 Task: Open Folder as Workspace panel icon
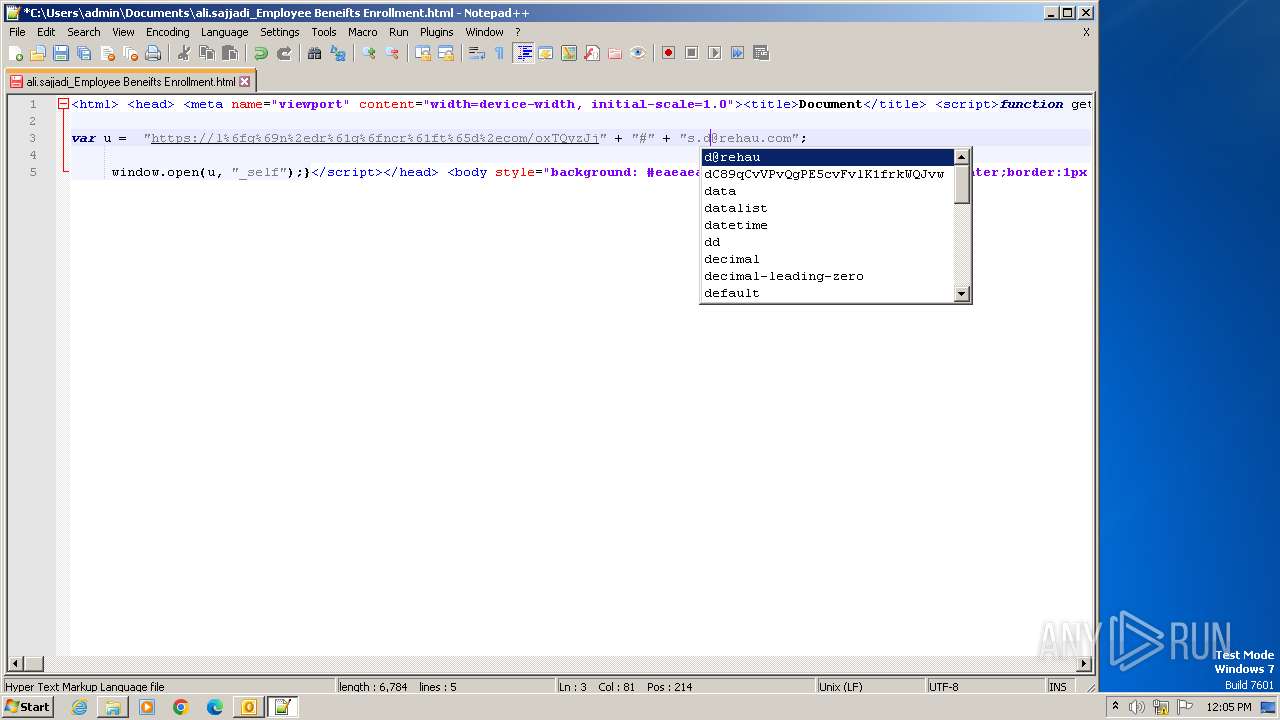tap(614, 53)
